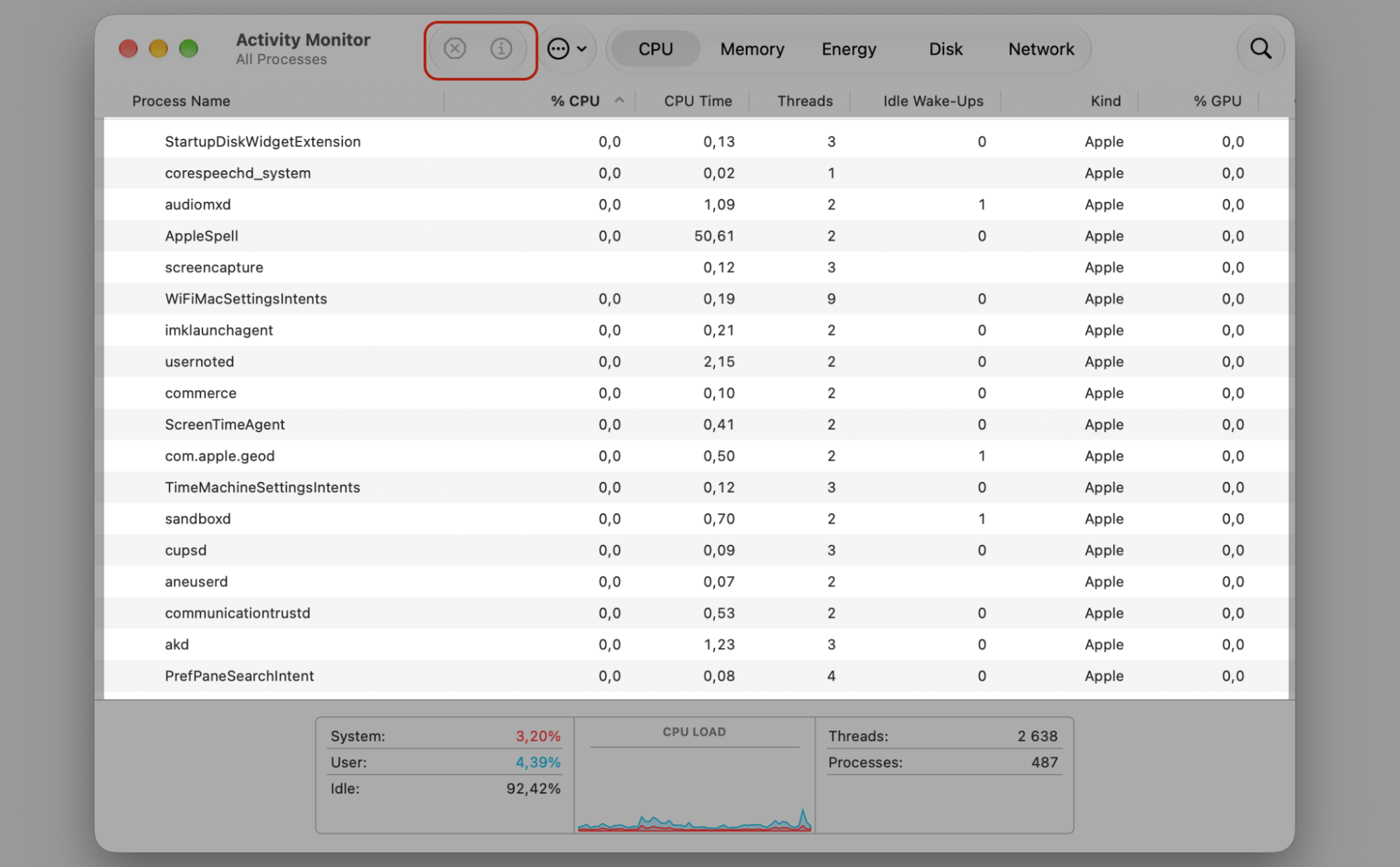Select the commerce process
Viewport: 1400px width, 867px height.
[696, 394]
